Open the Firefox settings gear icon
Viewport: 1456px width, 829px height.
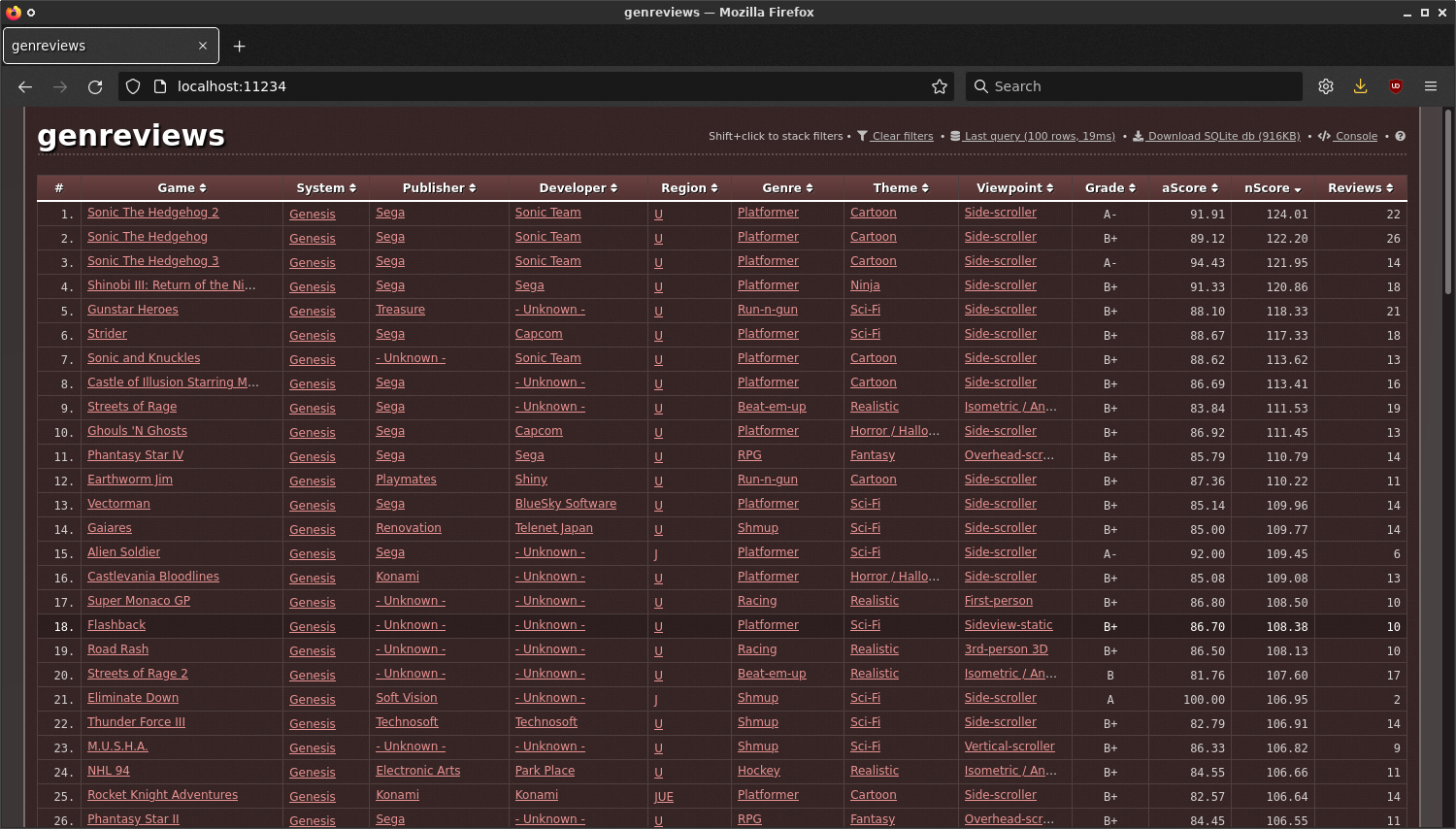[1326, 86]
